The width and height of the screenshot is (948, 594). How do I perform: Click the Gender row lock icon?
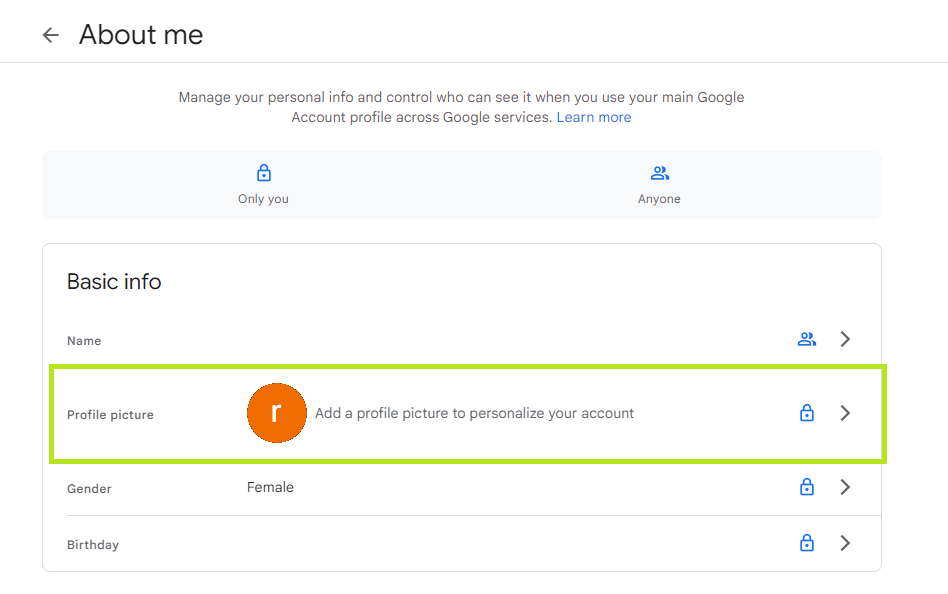tap(807, 487)
